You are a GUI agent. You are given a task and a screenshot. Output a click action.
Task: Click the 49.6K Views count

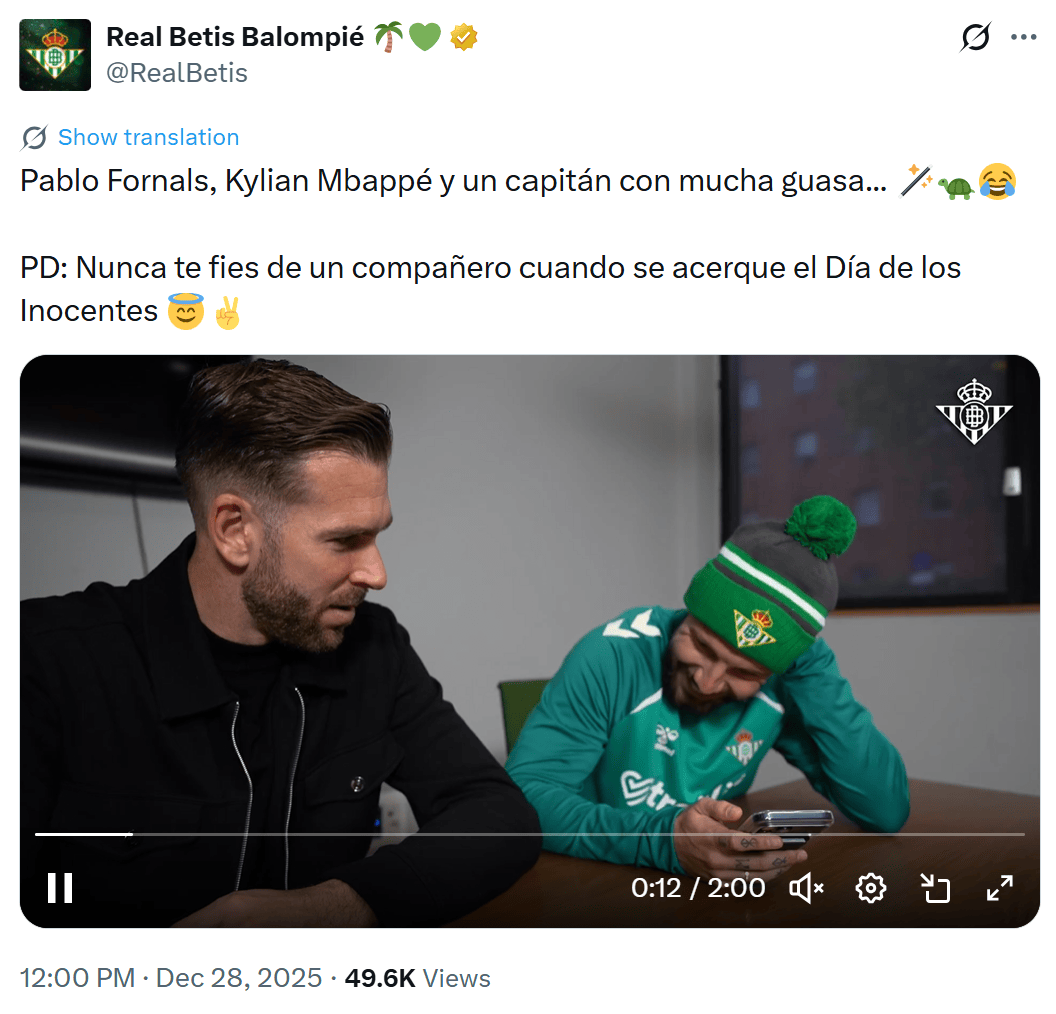pyautogui.click(x=418, y=978)
